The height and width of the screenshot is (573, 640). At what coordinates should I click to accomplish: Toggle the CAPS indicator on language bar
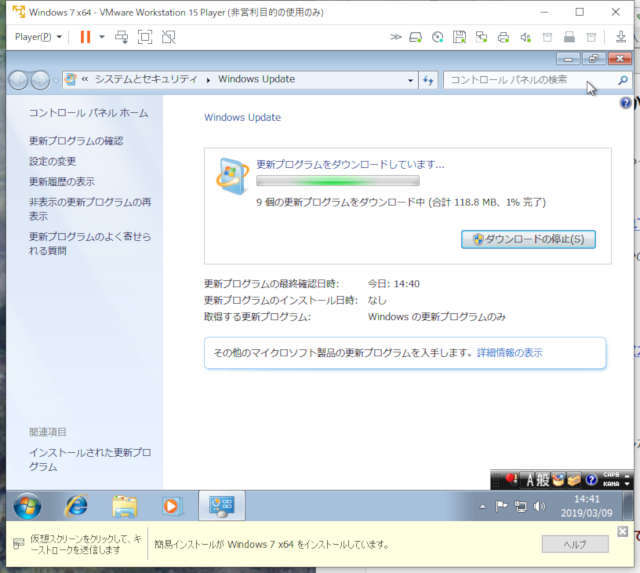tap(611, 475)
